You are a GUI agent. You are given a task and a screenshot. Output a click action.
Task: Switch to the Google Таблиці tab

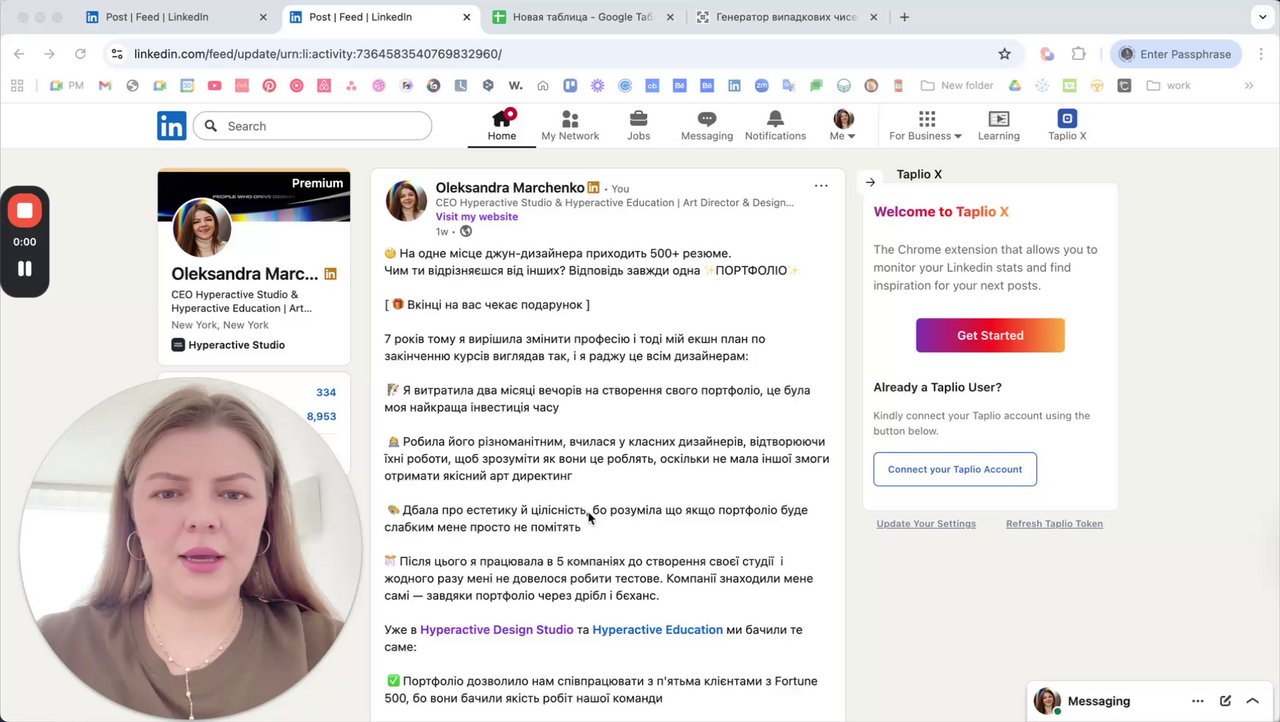coord(583,17)
